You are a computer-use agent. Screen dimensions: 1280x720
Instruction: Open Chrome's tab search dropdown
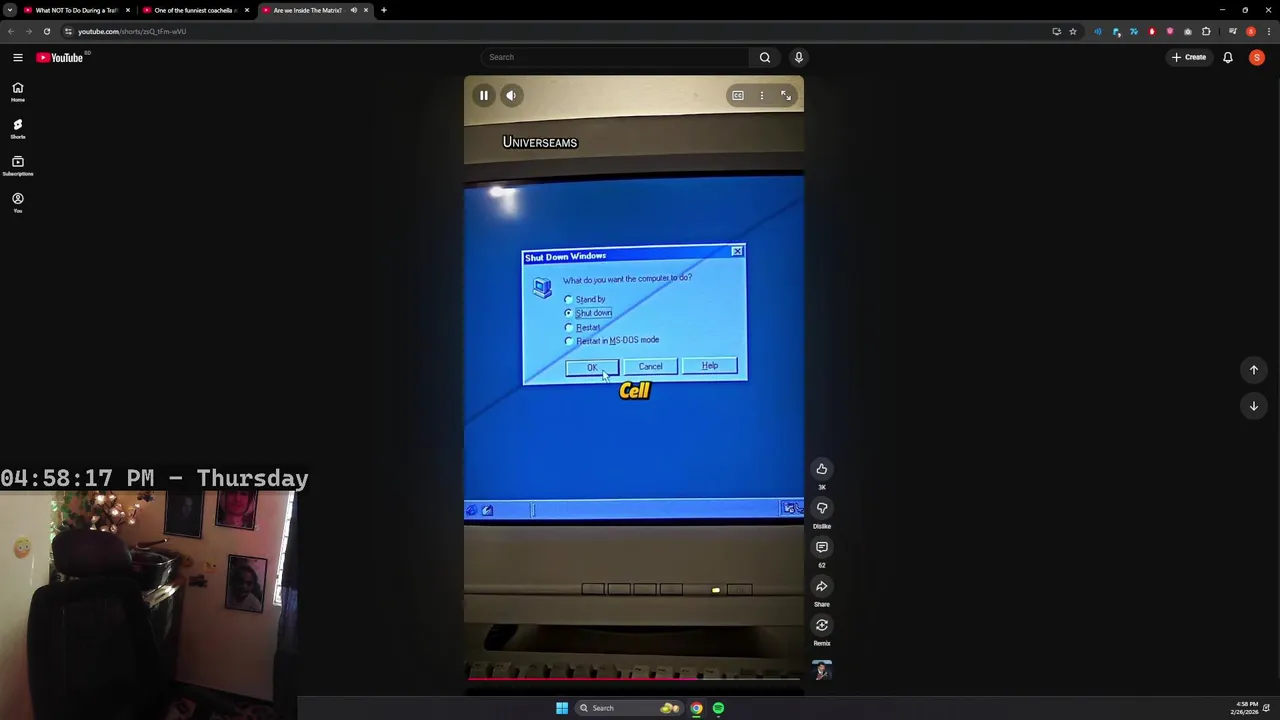click(10, 10)
